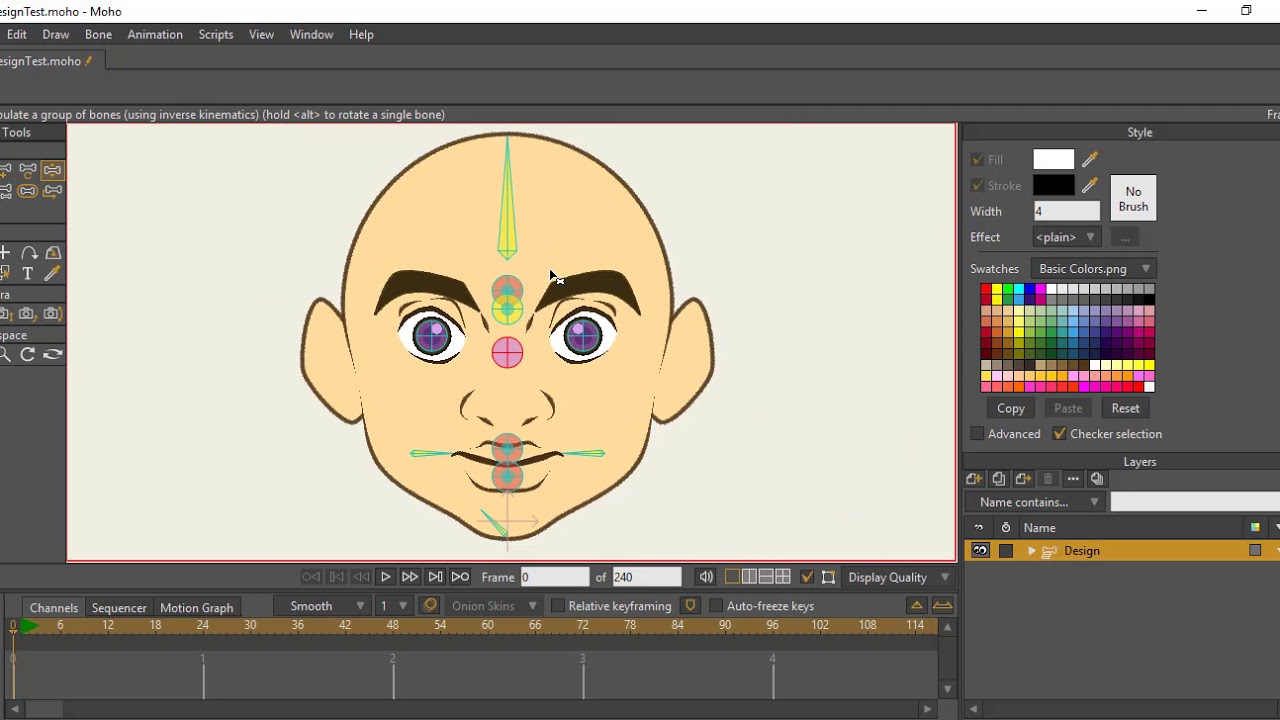
Task: Open the Onion Skins dropdown
Action: 494,606
